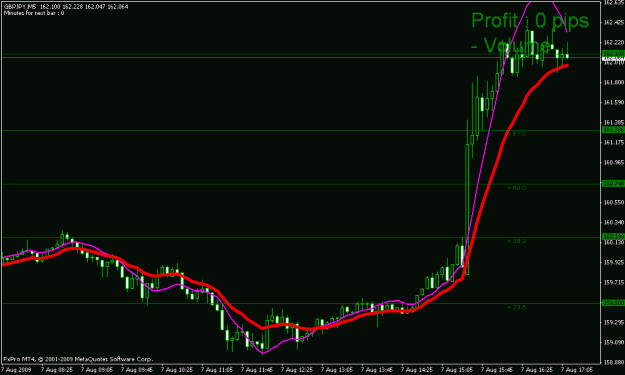
Task: Click the 38.2 Fibonacci level label
Action: [517, 241]
